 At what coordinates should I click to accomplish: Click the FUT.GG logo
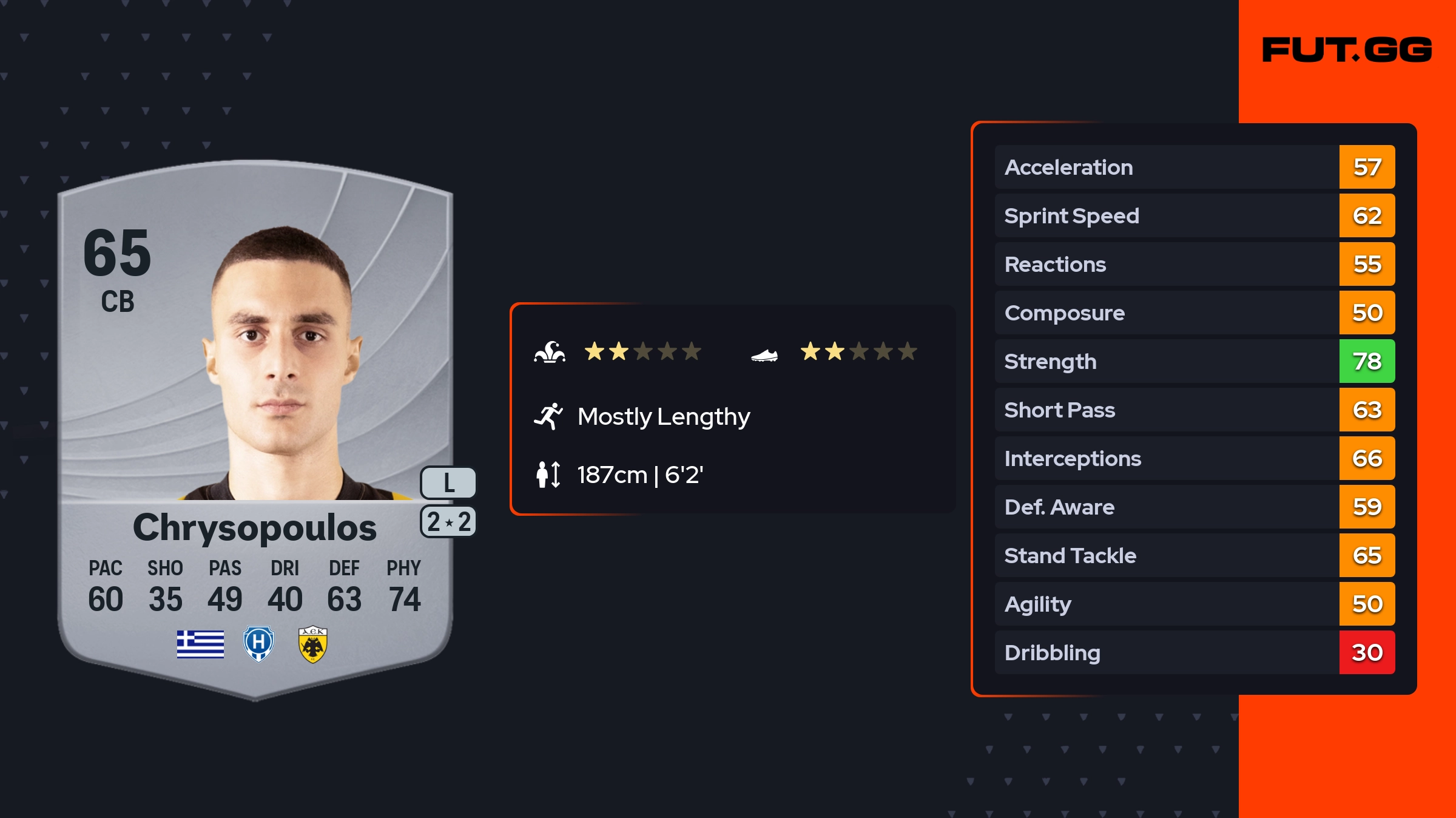1347,50
